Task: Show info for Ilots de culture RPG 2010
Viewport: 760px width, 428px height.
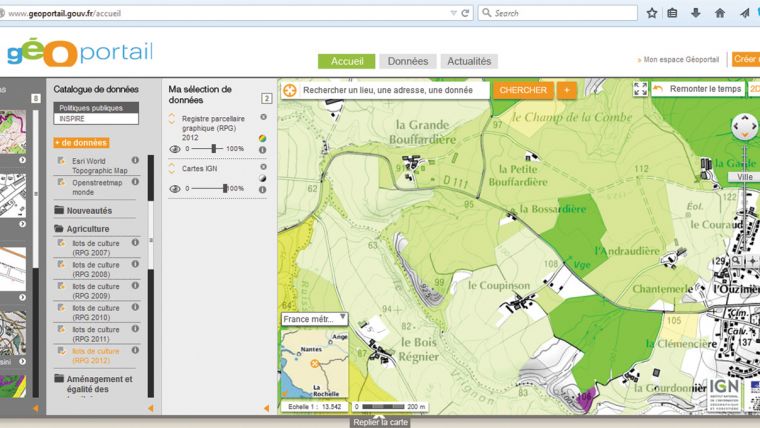Action: pos(135,307)
